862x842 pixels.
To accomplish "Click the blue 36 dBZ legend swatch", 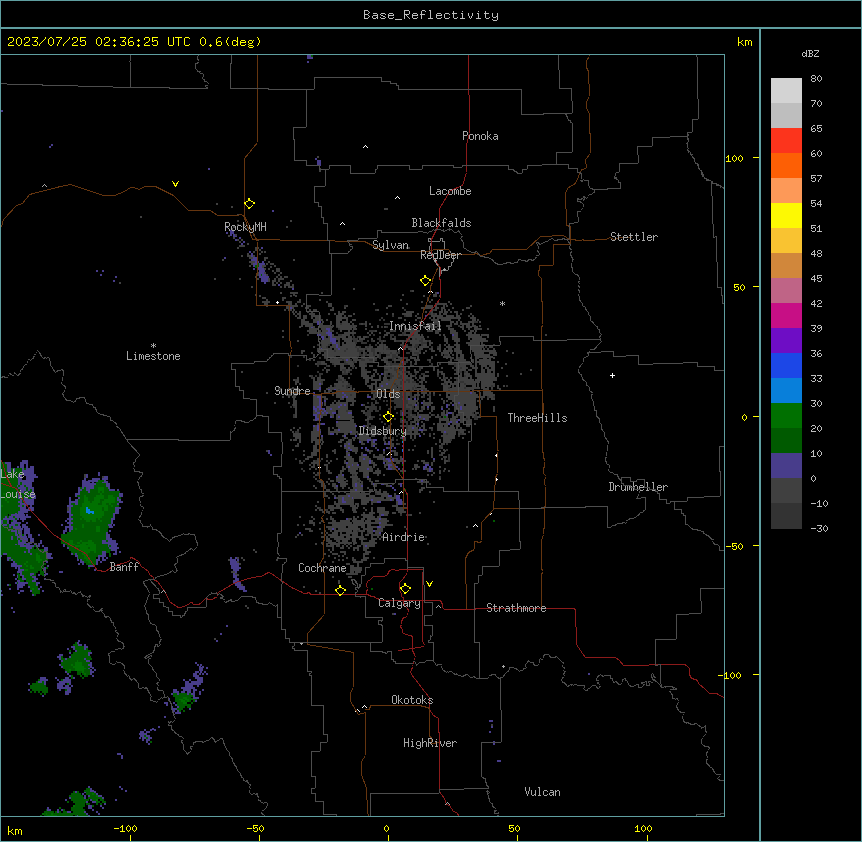I will [786, 365].
